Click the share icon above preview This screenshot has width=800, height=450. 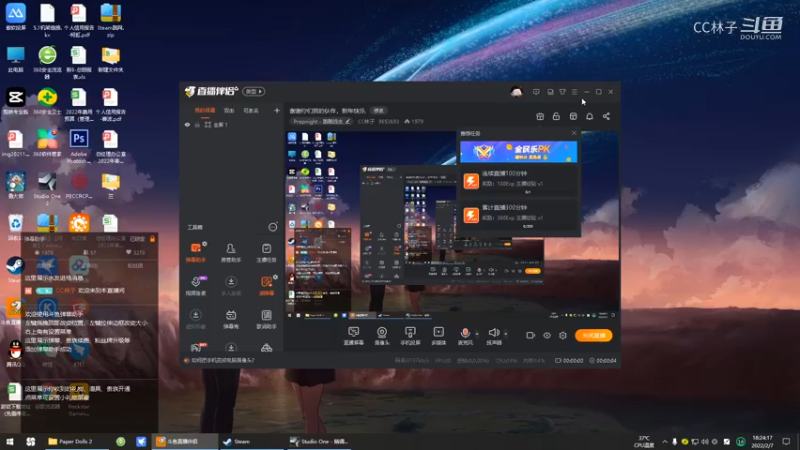606,116
